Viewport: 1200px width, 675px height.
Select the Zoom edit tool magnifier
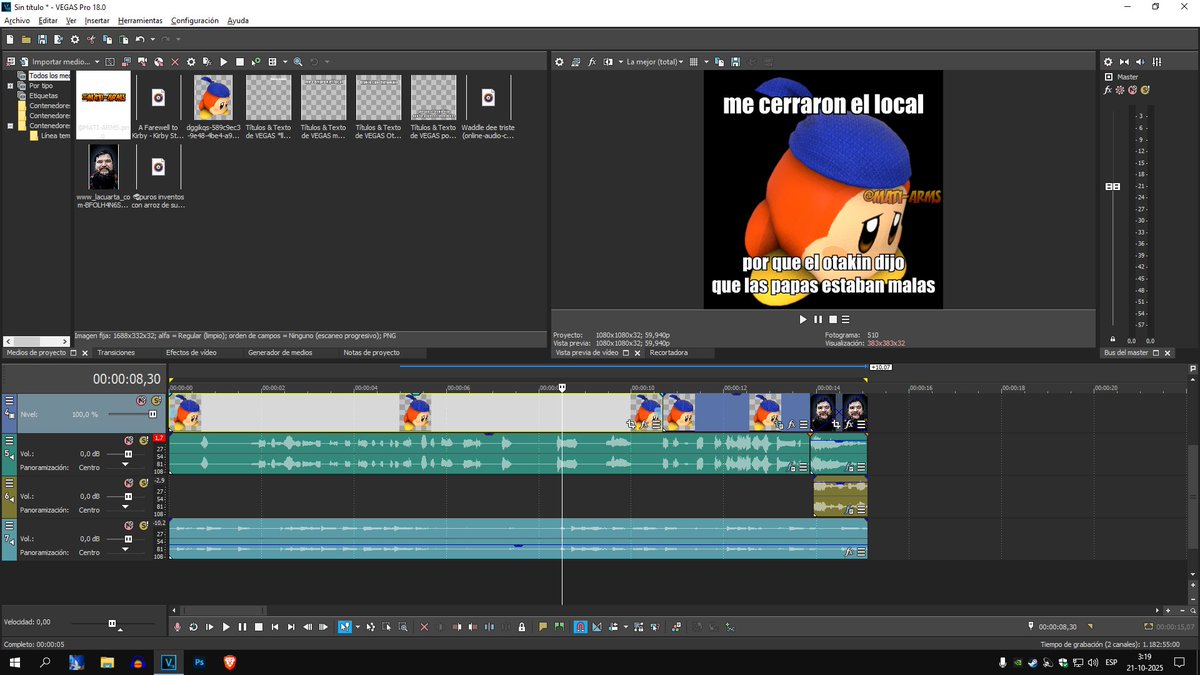(x=403, y=627)
